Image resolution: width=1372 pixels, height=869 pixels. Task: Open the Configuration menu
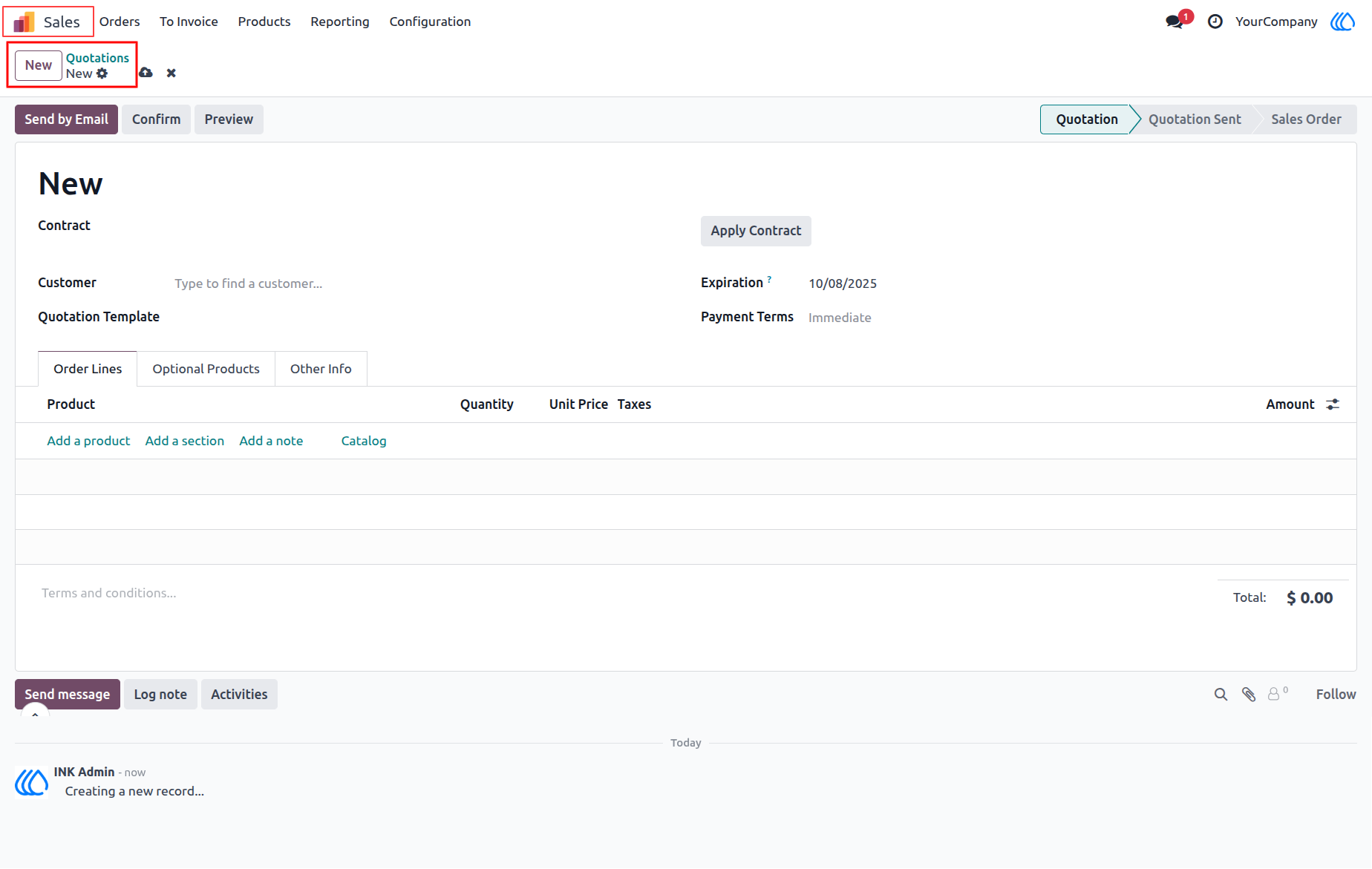(430, 22)
